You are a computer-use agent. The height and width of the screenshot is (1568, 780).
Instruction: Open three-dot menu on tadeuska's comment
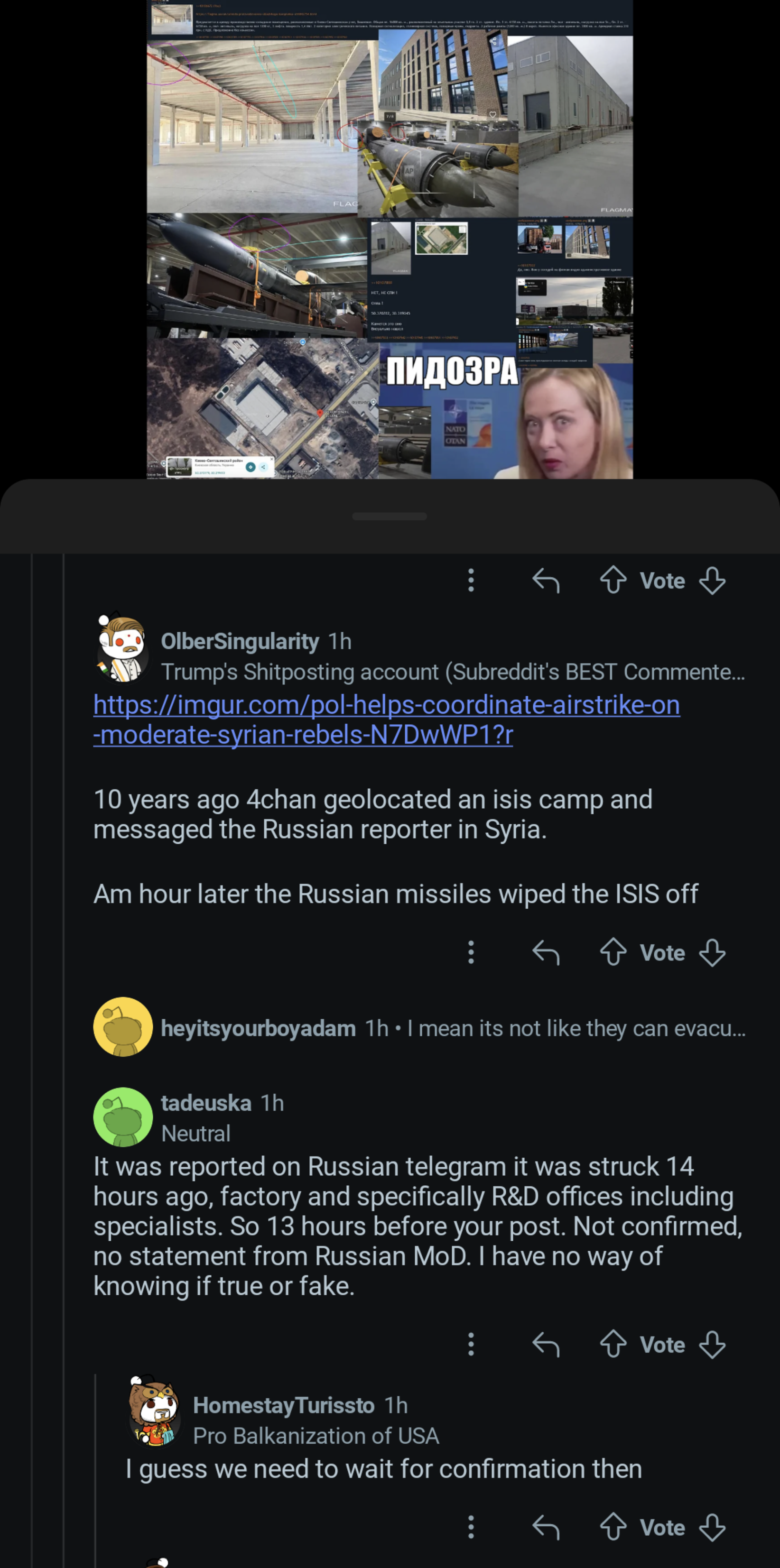coord(471,1345)
